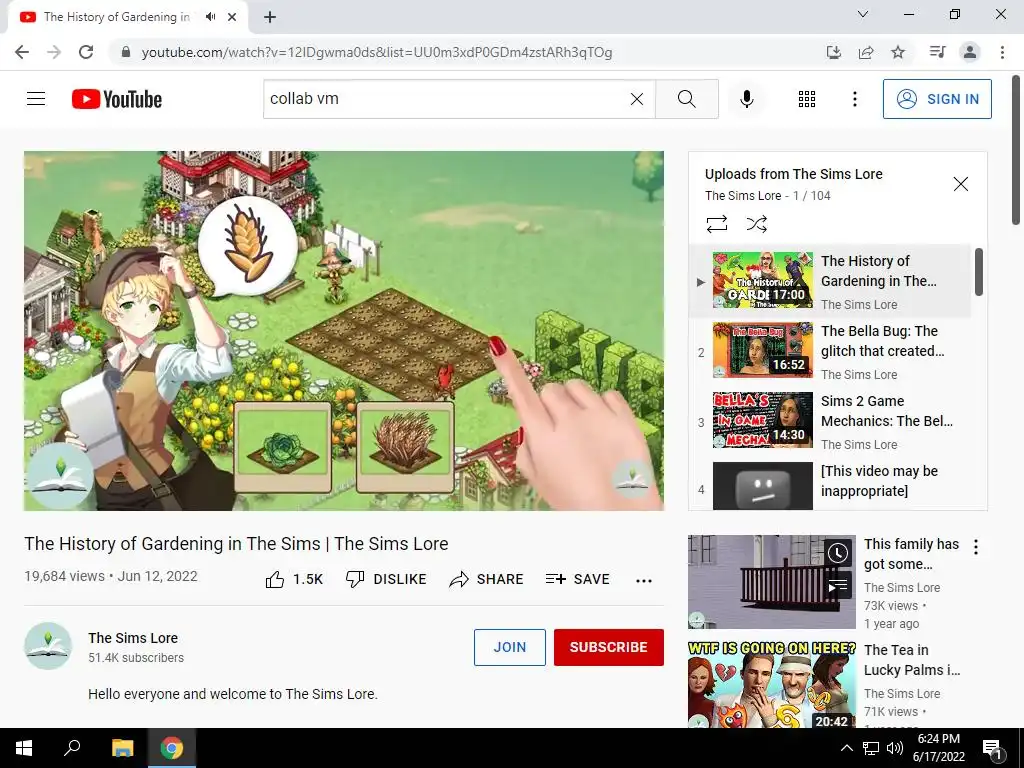Open the Windows Start menu
This screenshot has width=1024, height=768.
click(x=24, y=748)
